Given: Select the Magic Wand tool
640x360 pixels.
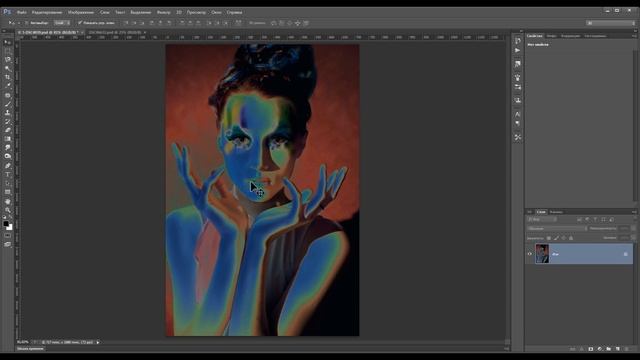Looking at the screenshot, I should 7,68.
